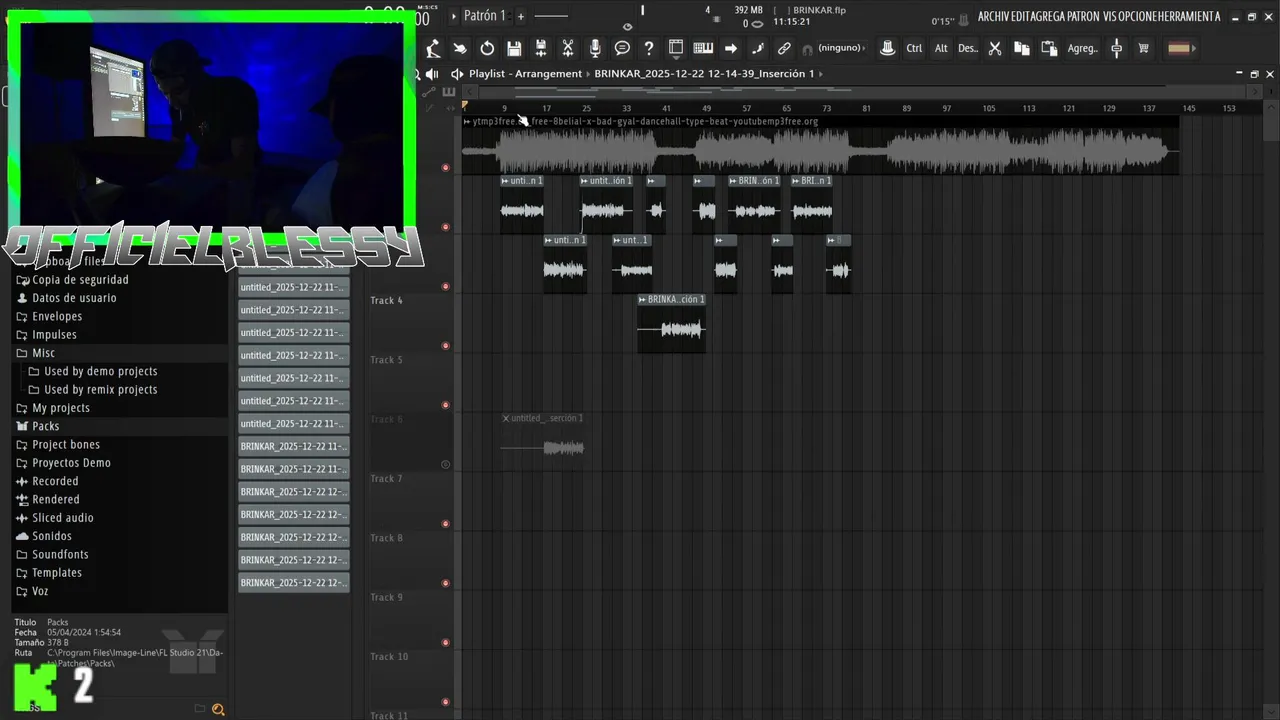
Task: Toggle the Des. modifier button
Action: click(968, 48)
